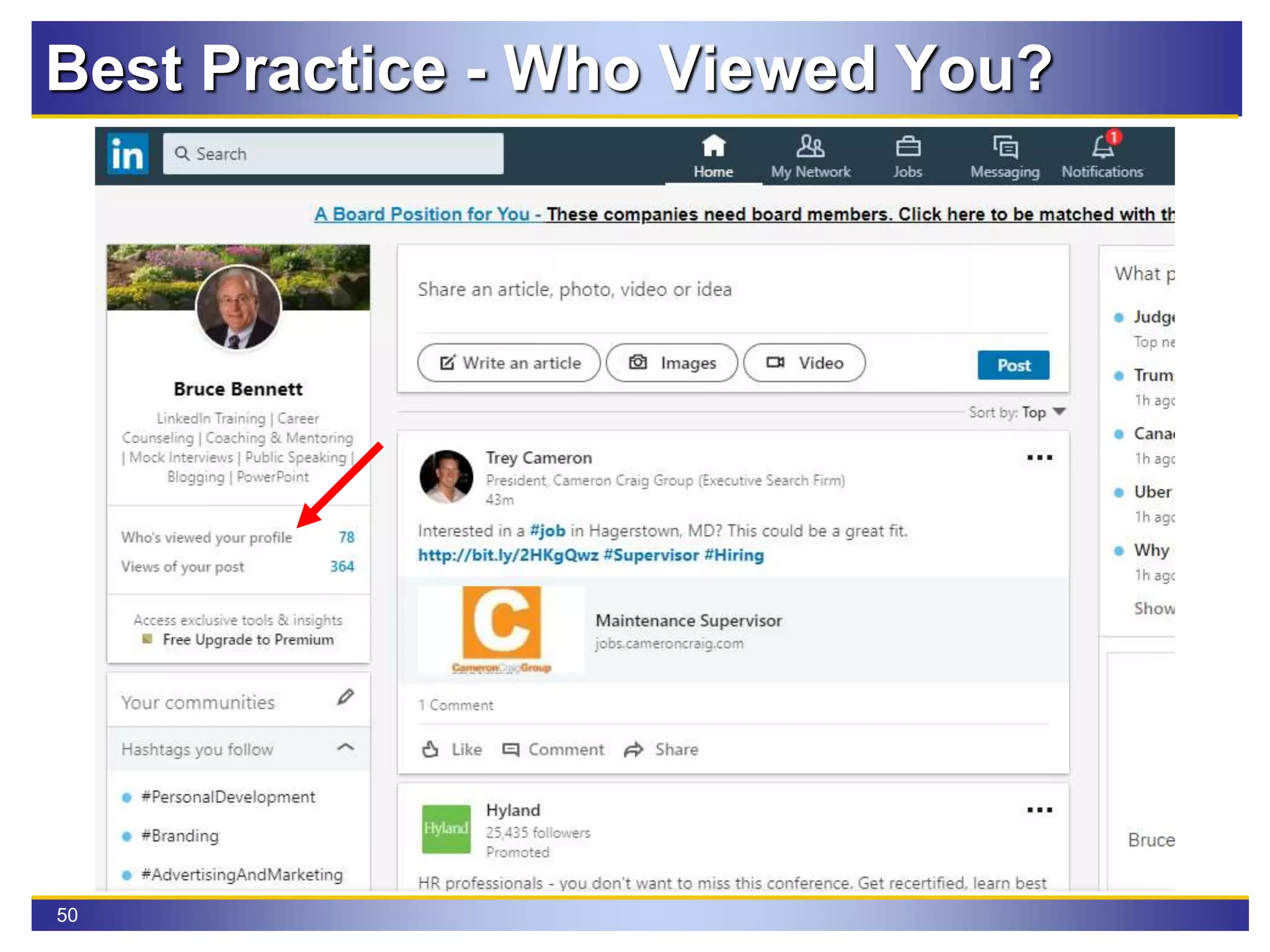The width and height of the screenshot is (1270, 952).
Task: Click the red notification badge
Action: tap(1114, 137)
